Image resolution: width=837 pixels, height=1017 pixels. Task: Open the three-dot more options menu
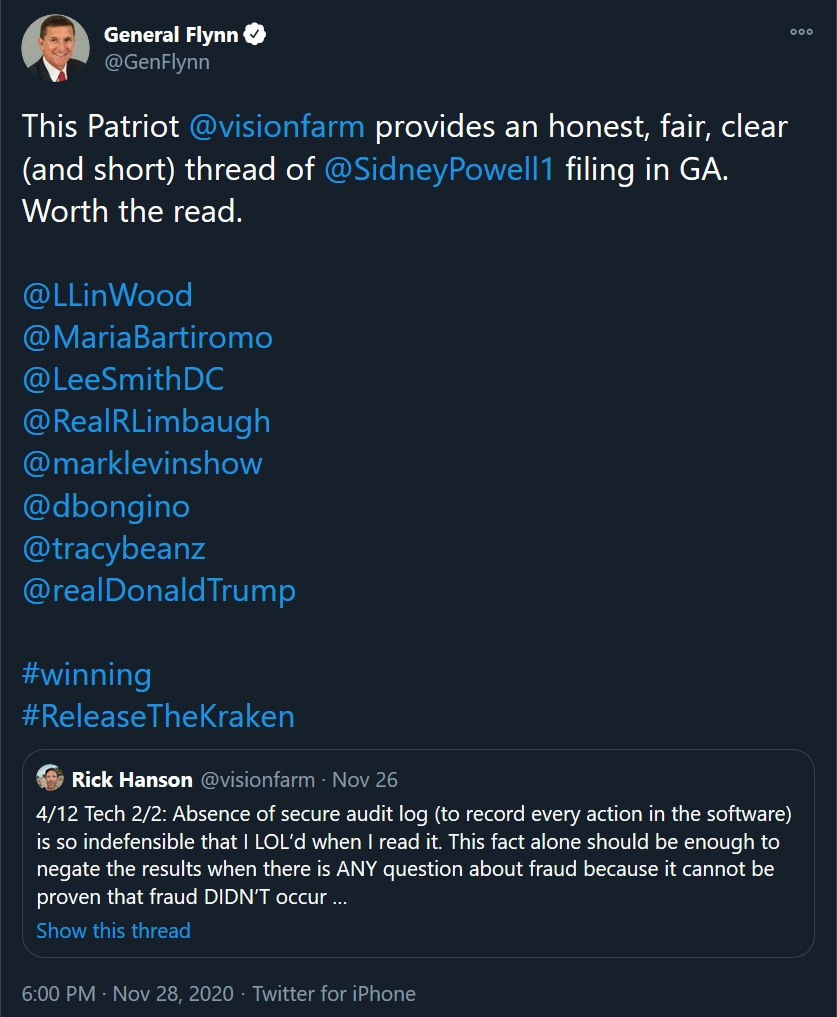point(801,33)
